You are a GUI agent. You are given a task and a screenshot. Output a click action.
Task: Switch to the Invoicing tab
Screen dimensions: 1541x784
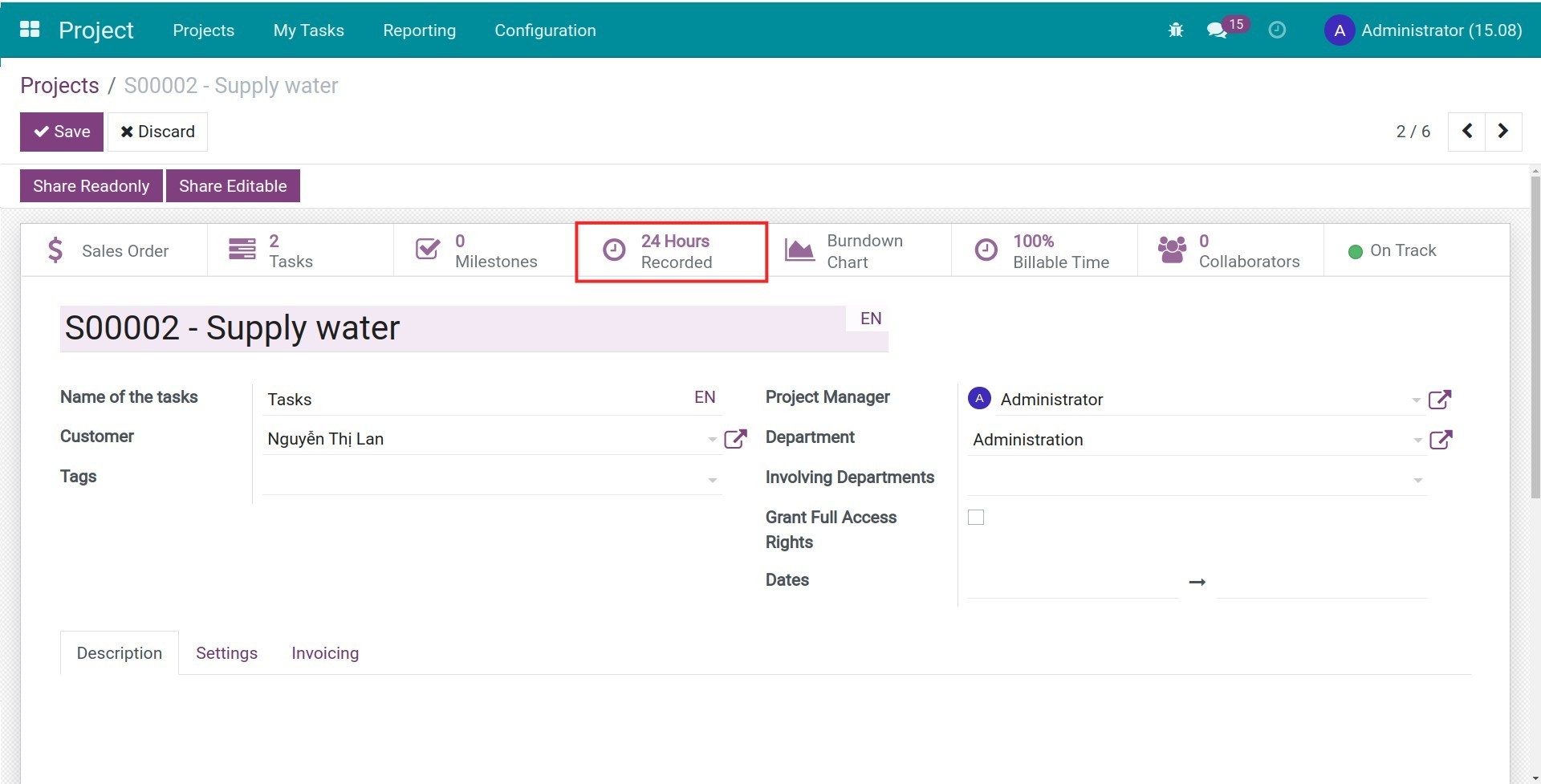tap(324, 652)
